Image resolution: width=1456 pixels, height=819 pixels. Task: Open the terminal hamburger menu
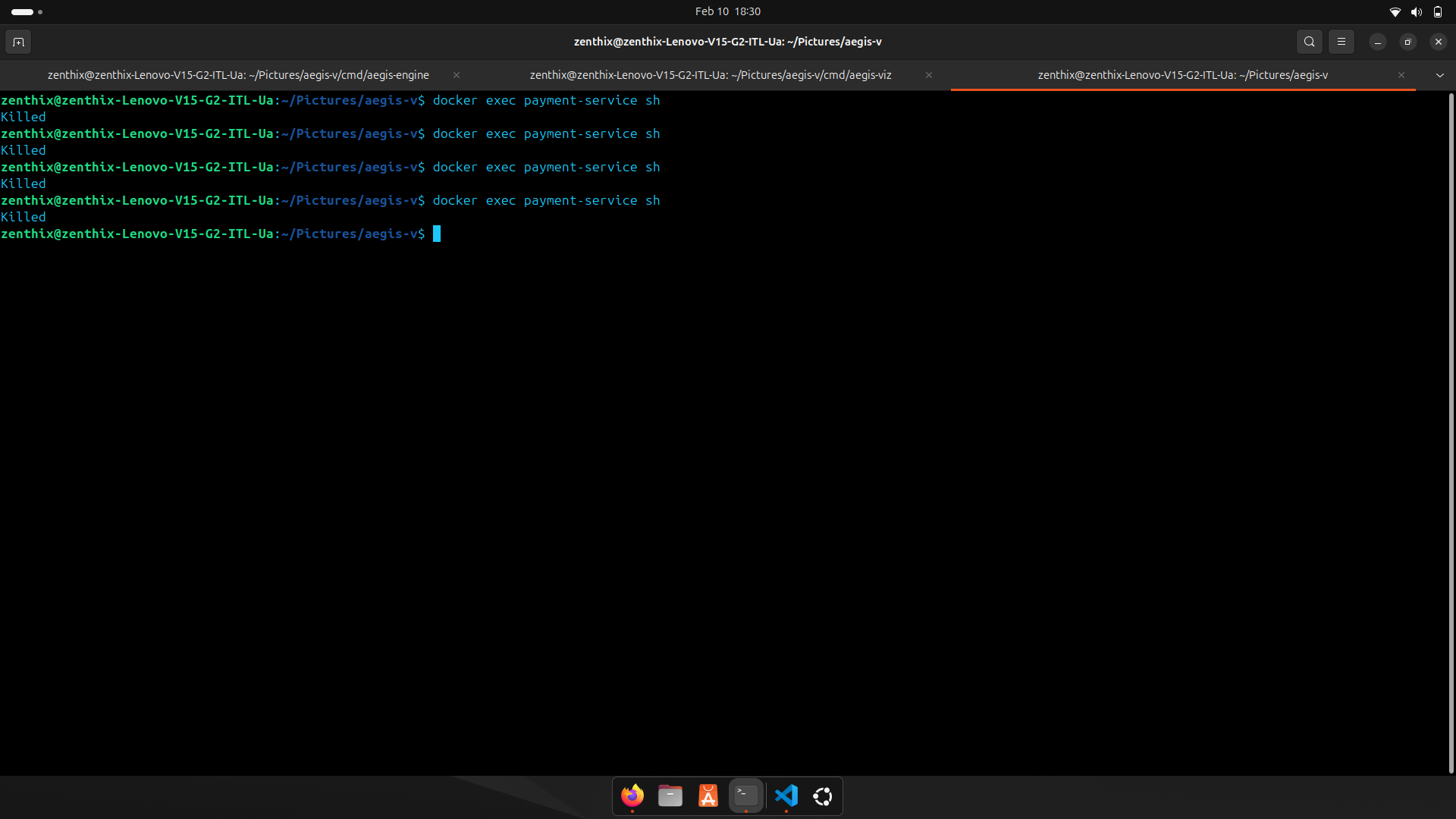click(x=1341, y=42)
